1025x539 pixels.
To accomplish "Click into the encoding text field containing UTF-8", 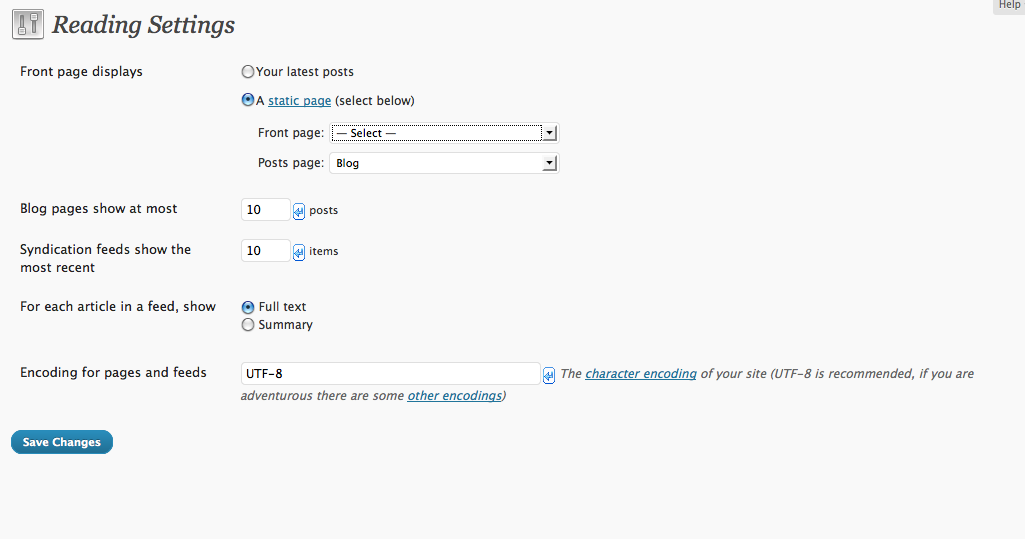I will tap(391, 374).
